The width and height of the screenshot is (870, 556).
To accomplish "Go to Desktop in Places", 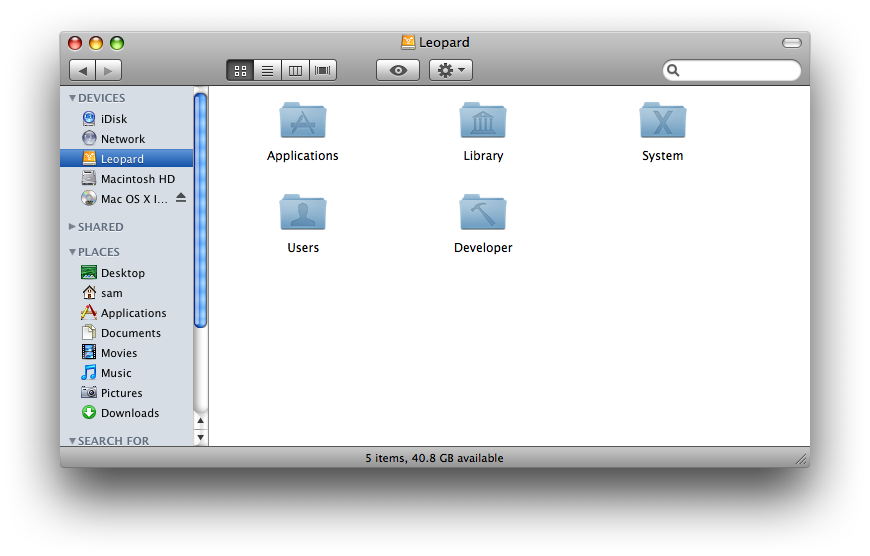I will (127, 273).
